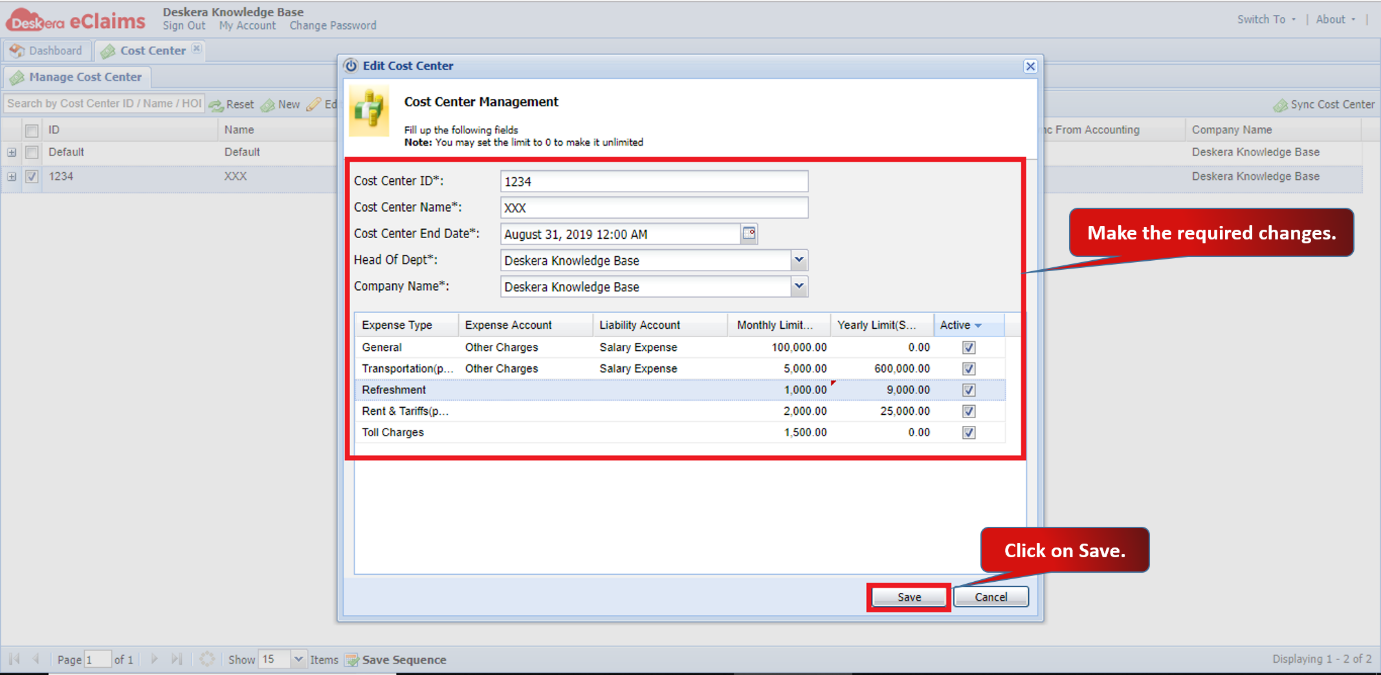Image resolution: width=1381 pixels, height=675 pixels.
Task: Go to next page arrow
Action: pos(154,659)
